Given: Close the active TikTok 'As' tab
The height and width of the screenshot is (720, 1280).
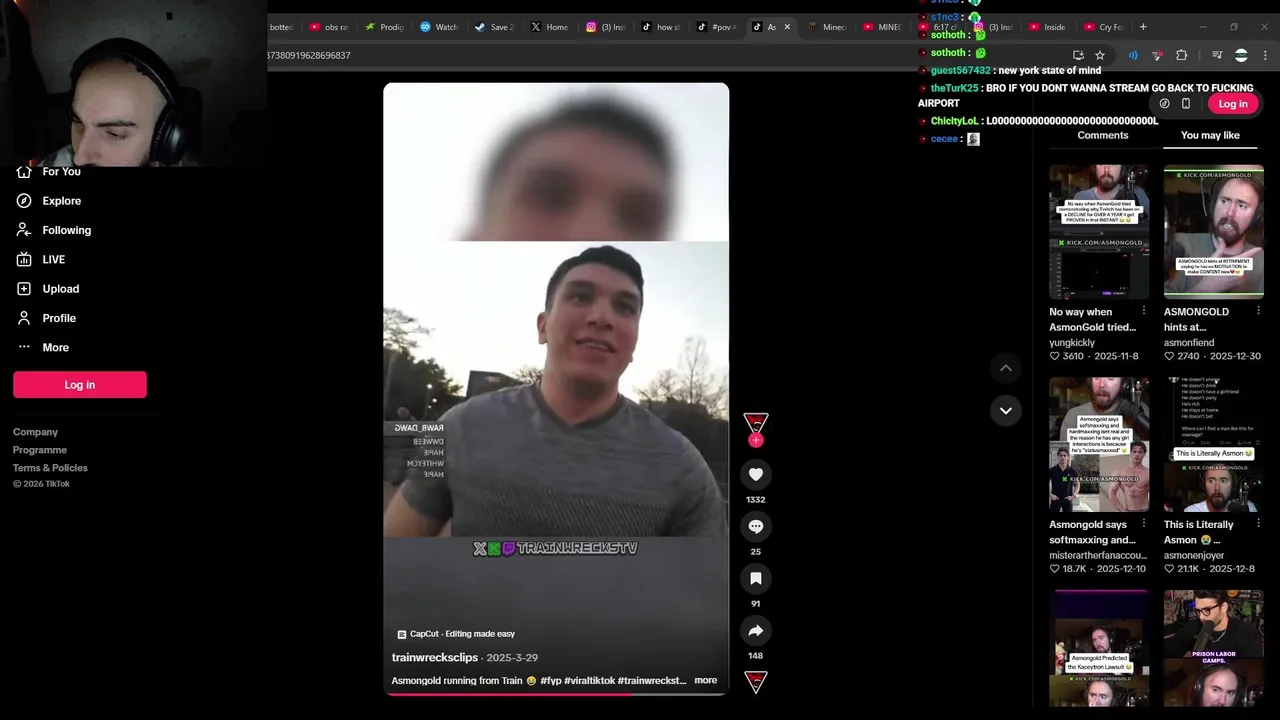Looking at the screenshot, I should pyautogui.click(x=787, y=27).
